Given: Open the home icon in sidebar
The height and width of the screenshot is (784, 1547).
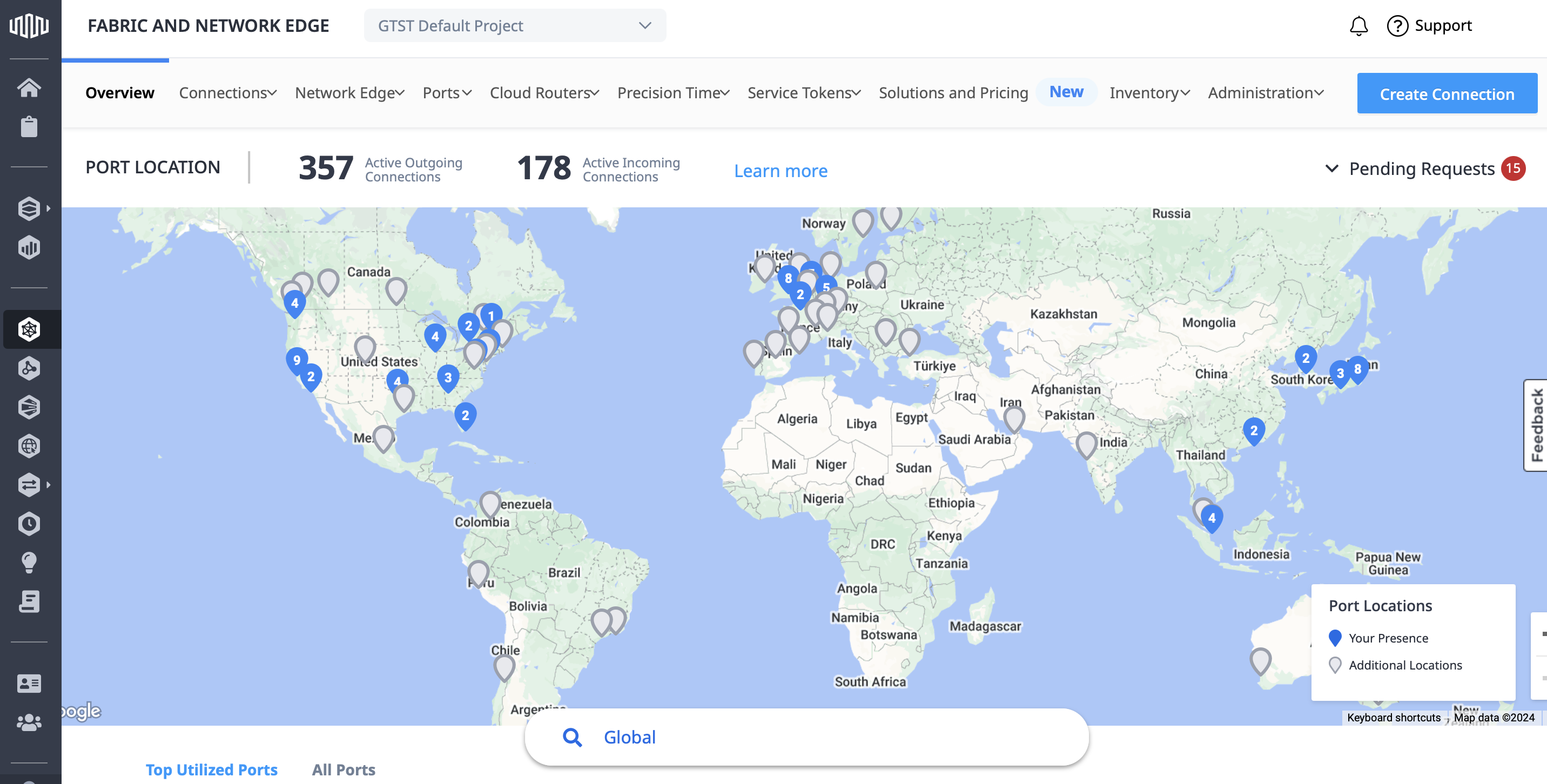Looking at the screenshot, I should [x=29, y=87].
